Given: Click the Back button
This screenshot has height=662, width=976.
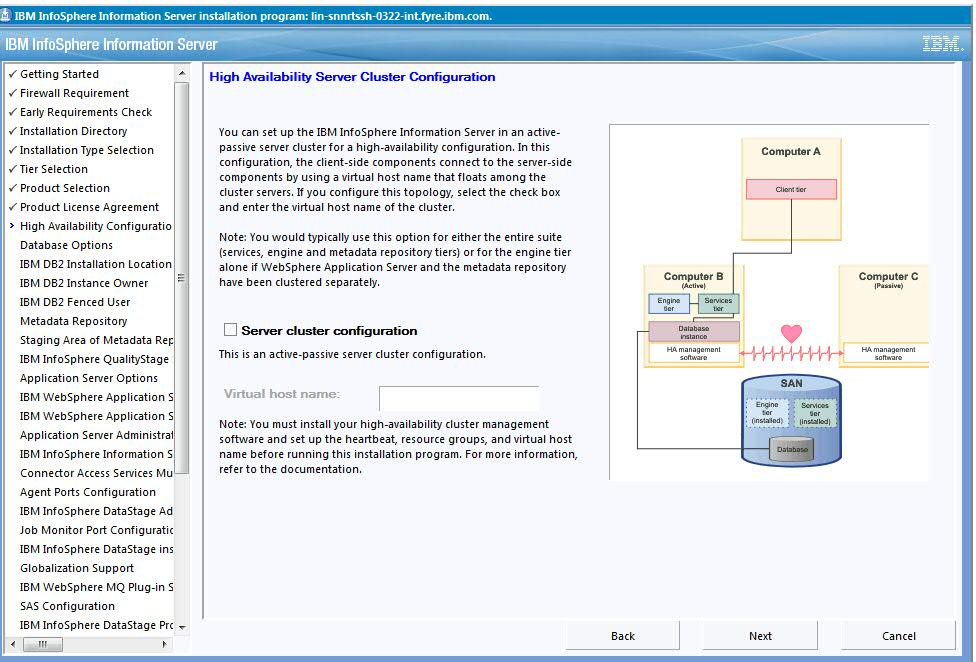Looking at the screenshot, I should pyautogui.click(x=622, y=635).
